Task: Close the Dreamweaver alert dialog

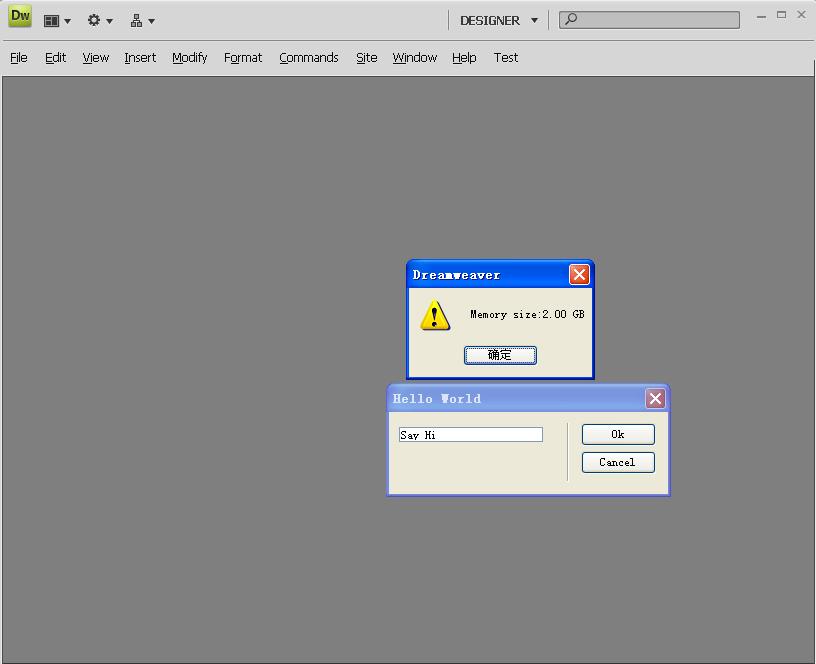Action: click(x=579, y=275)
